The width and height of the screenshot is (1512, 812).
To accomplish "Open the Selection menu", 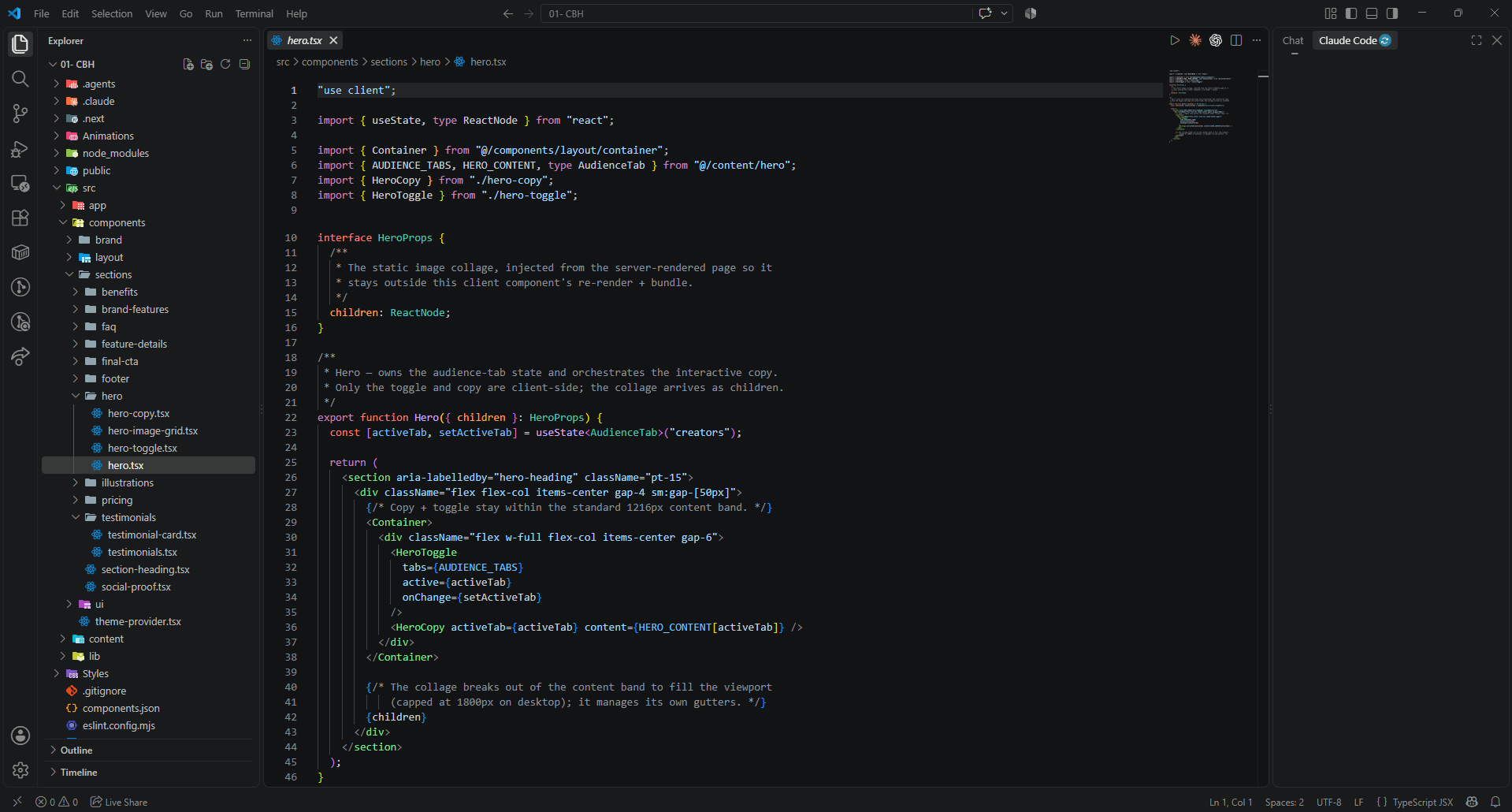I will click(x=112, y=13).
